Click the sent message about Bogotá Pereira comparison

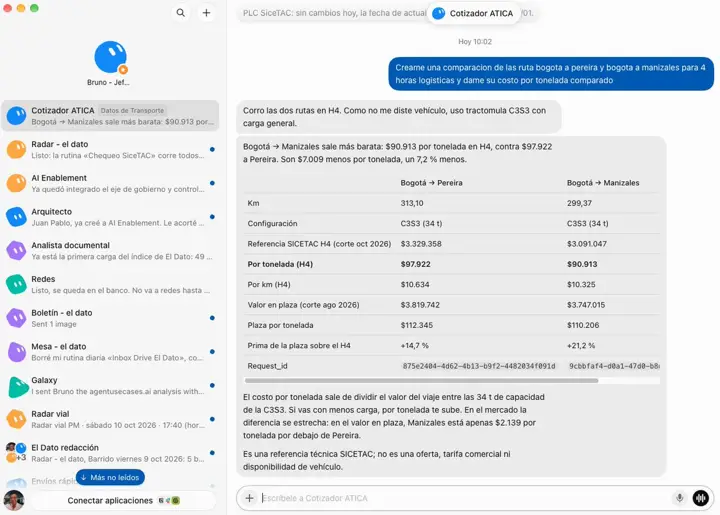(551, 74)
